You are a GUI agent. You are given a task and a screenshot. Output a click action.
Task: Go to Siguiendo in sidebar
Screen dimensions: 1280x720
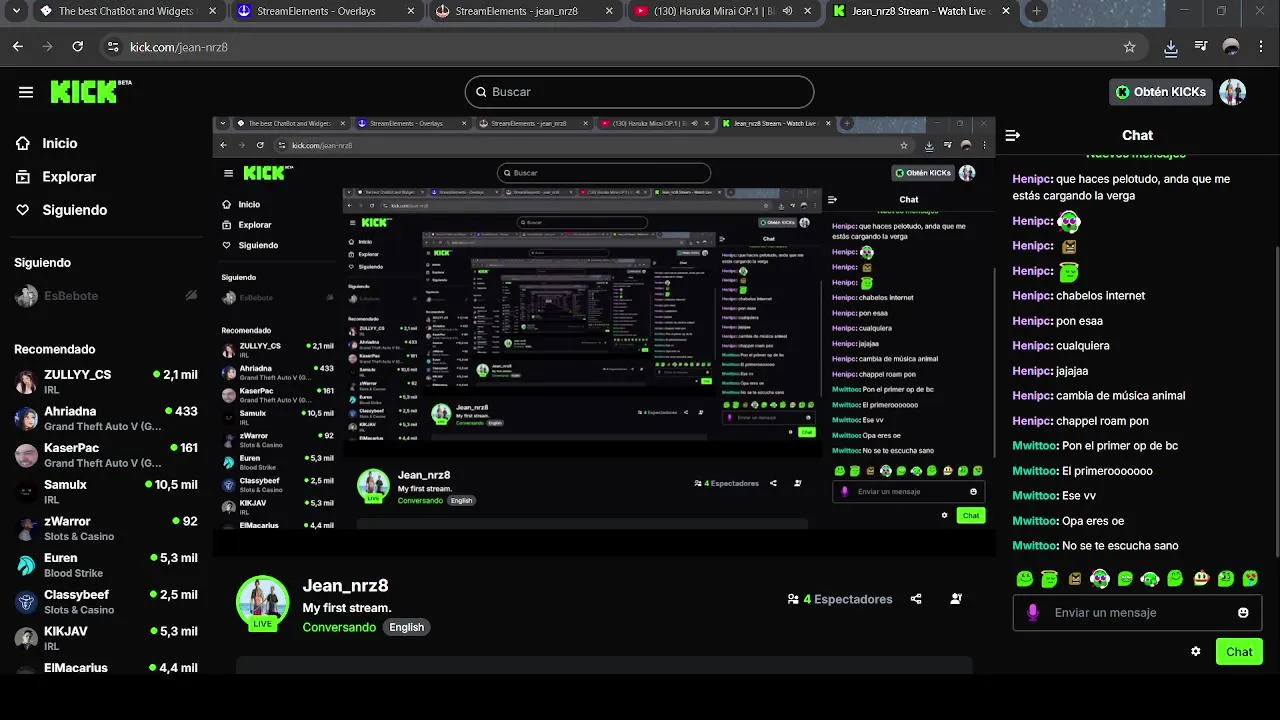click(74, 210)
